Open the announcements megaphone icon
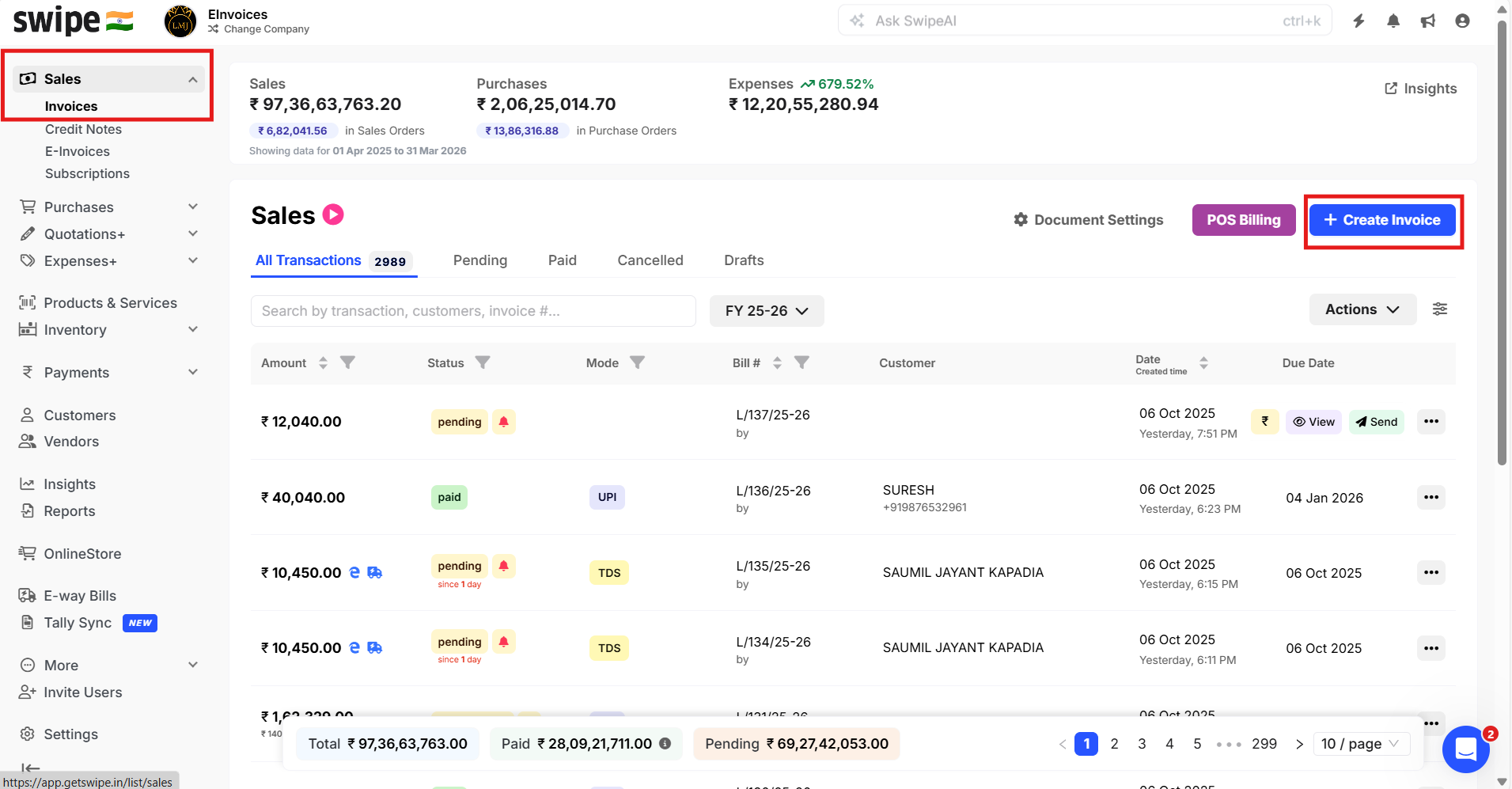The image size is (1512, 789). (1428, 21)
